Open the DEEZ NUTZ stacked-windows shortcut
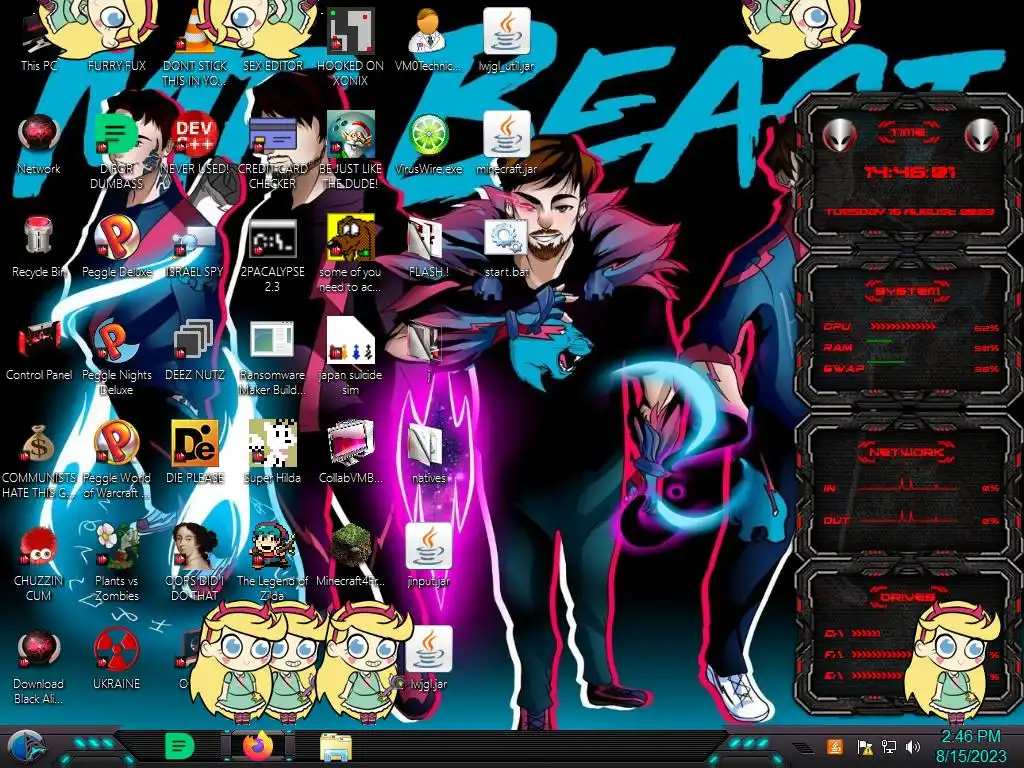Viewport: 1024px width, 768px height. pyautogui.click(x=195, y=350)
